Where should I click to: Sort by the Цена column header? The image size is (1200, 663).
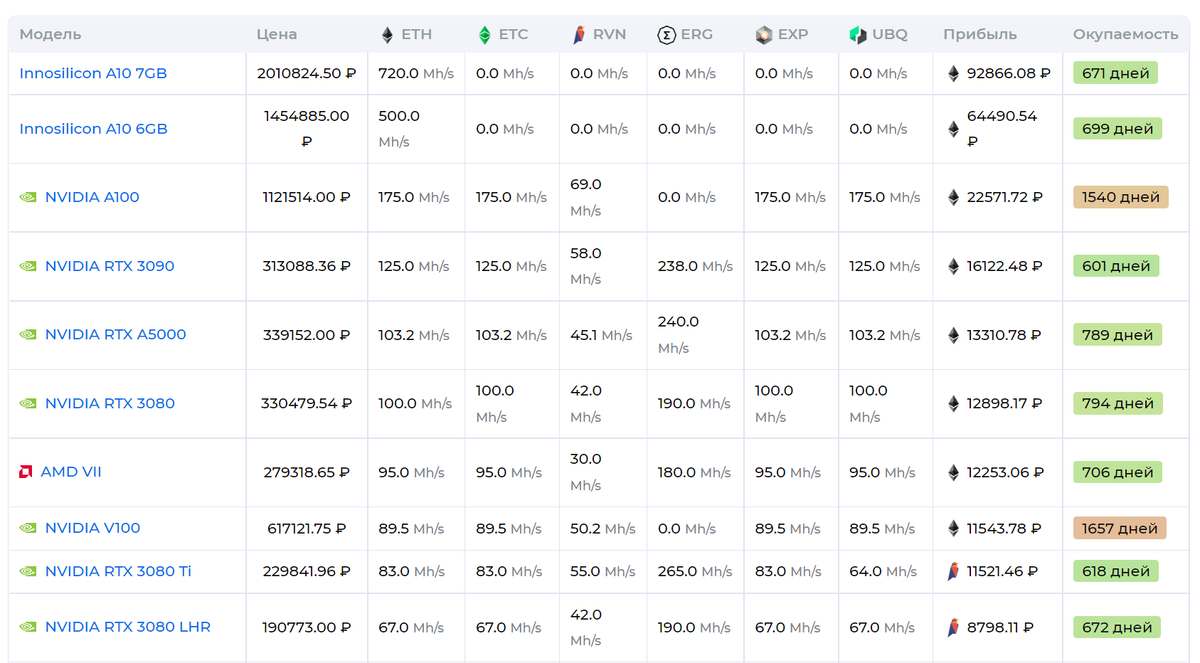pyautogui.click(x=276, y=34)
